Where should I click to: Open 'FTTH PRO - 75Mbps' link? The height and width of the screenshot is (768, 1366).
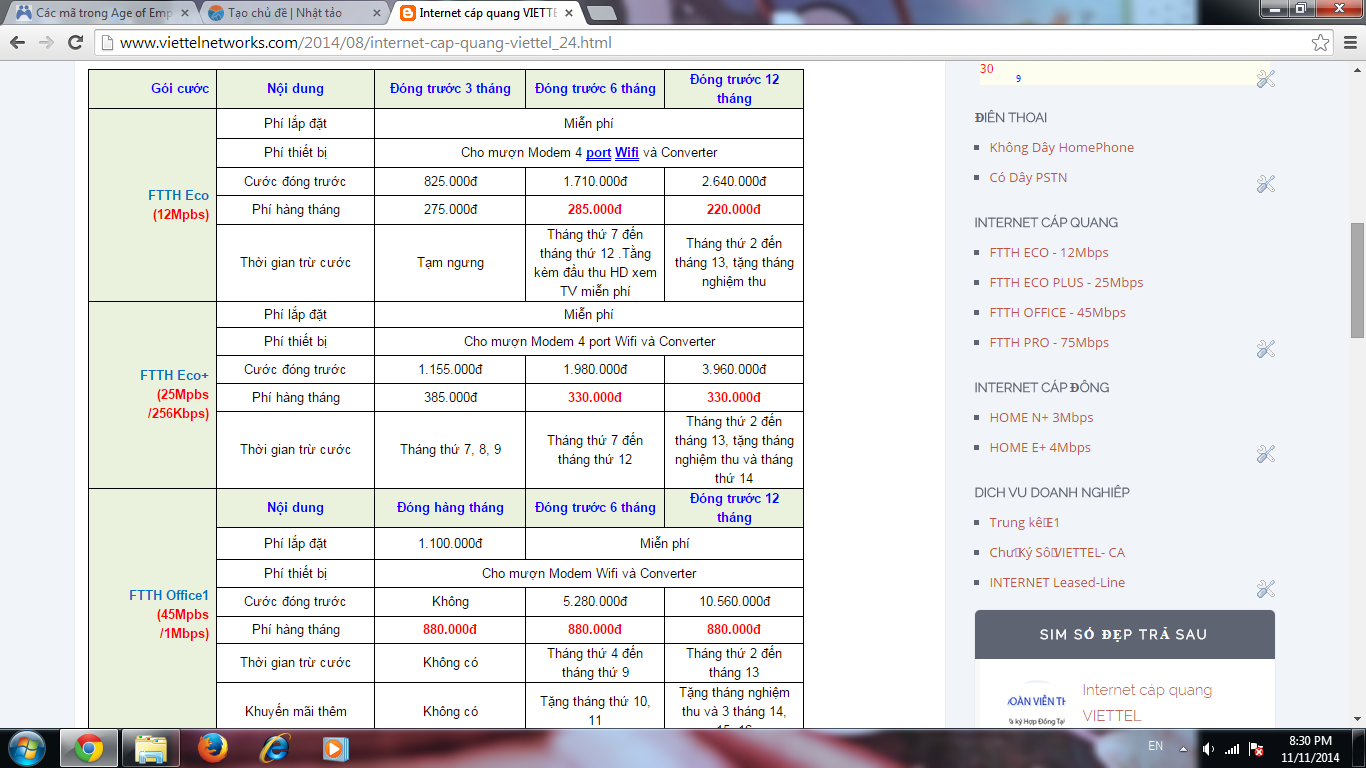pos(1049,342)
